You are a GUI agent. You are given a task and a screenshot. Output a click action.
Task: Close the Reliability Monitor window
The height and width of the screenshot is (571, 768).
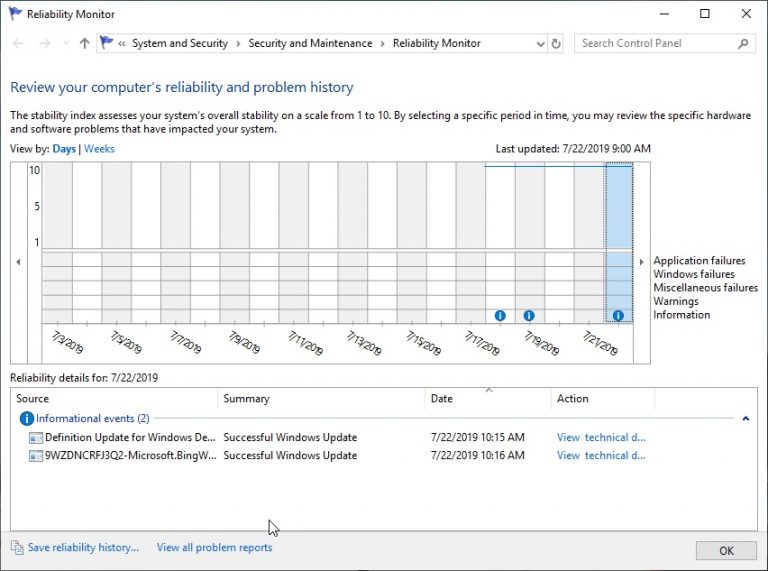pyautogui.click(x=746, y=14)
